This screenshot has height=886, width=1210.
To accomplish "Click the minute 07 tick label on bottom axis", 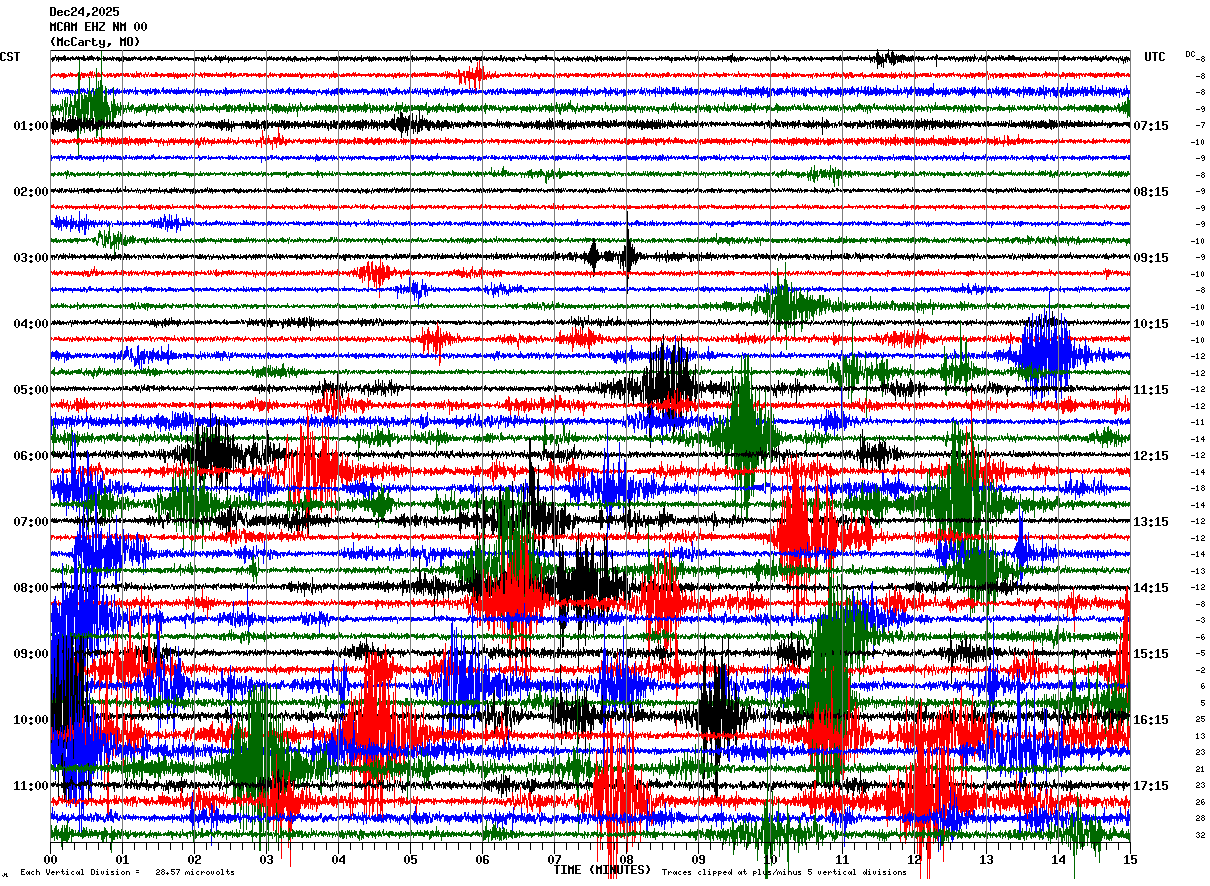I will point(554,859).
